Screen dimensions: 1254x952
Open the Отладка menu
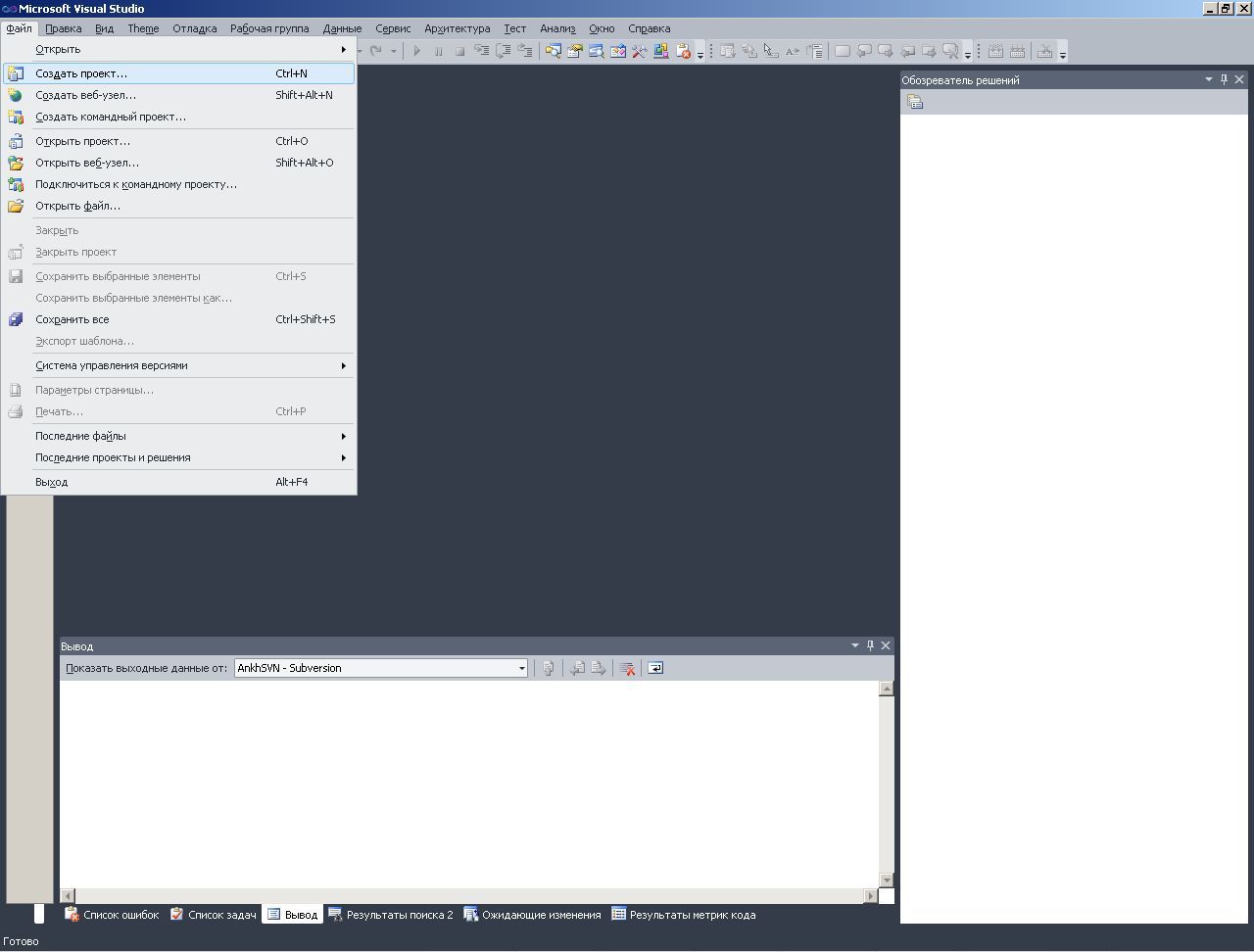coord(195,28)
